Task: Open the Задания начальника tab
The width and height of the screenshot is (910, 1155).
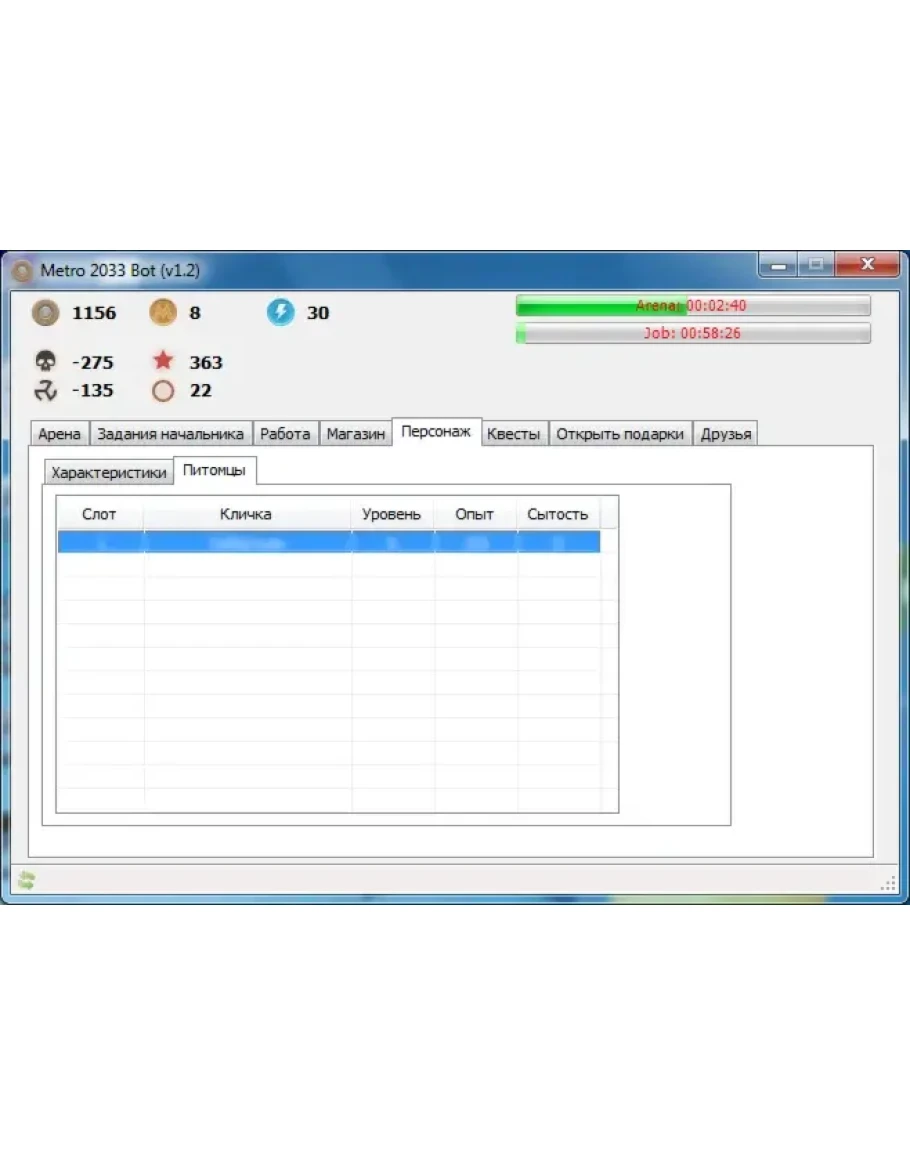Action: coord(170,434)
